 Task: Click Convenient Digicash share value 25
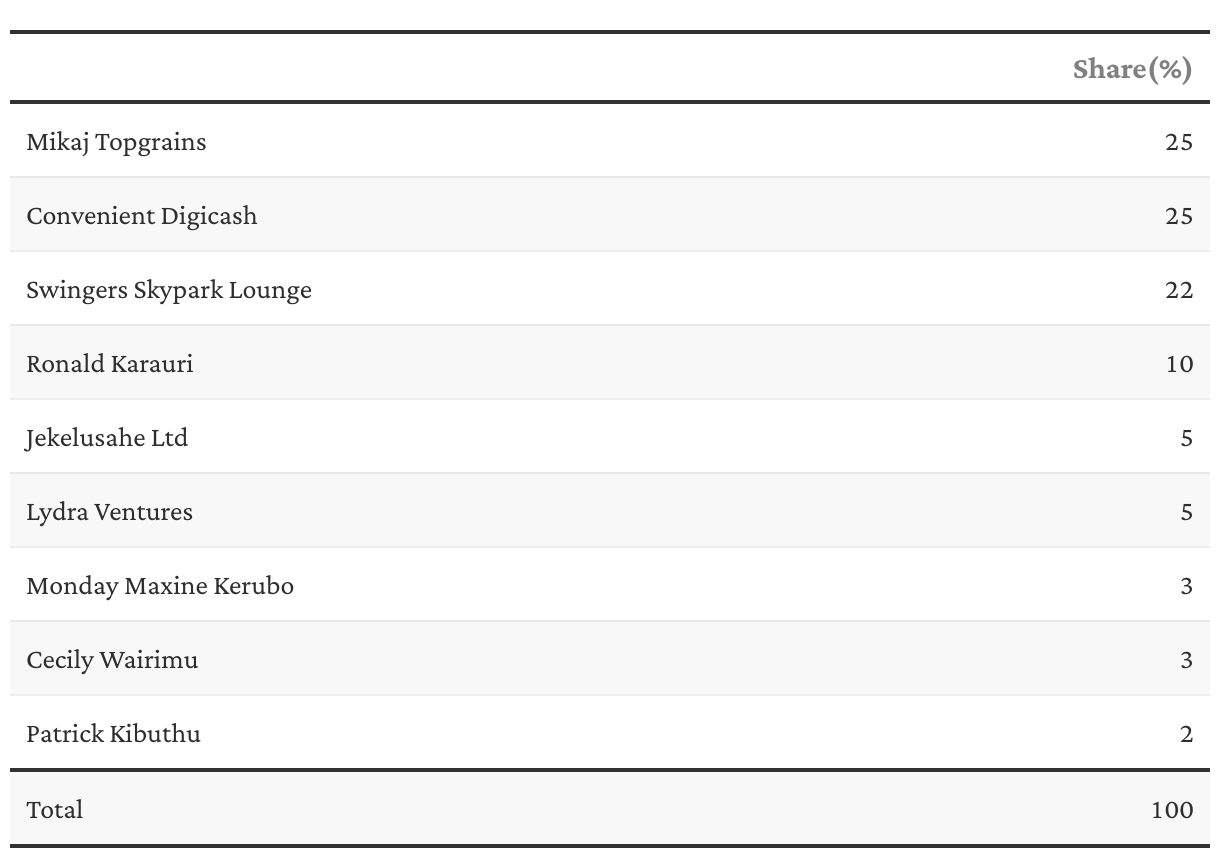(x=1179, y=216)
